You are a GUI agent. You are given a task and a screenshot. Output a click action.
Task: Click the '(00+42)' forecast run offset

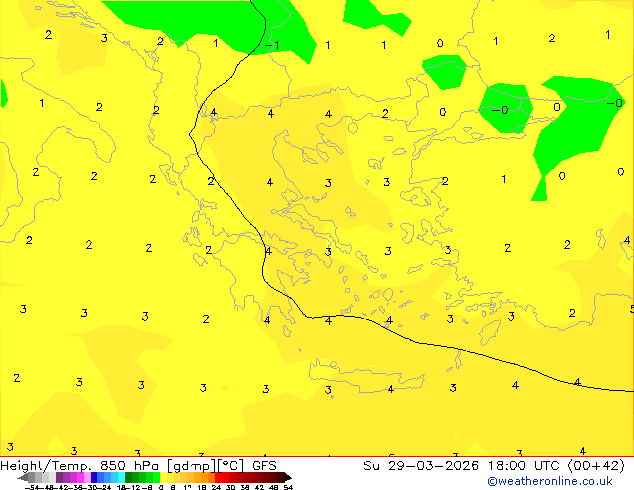pos(596,466)
